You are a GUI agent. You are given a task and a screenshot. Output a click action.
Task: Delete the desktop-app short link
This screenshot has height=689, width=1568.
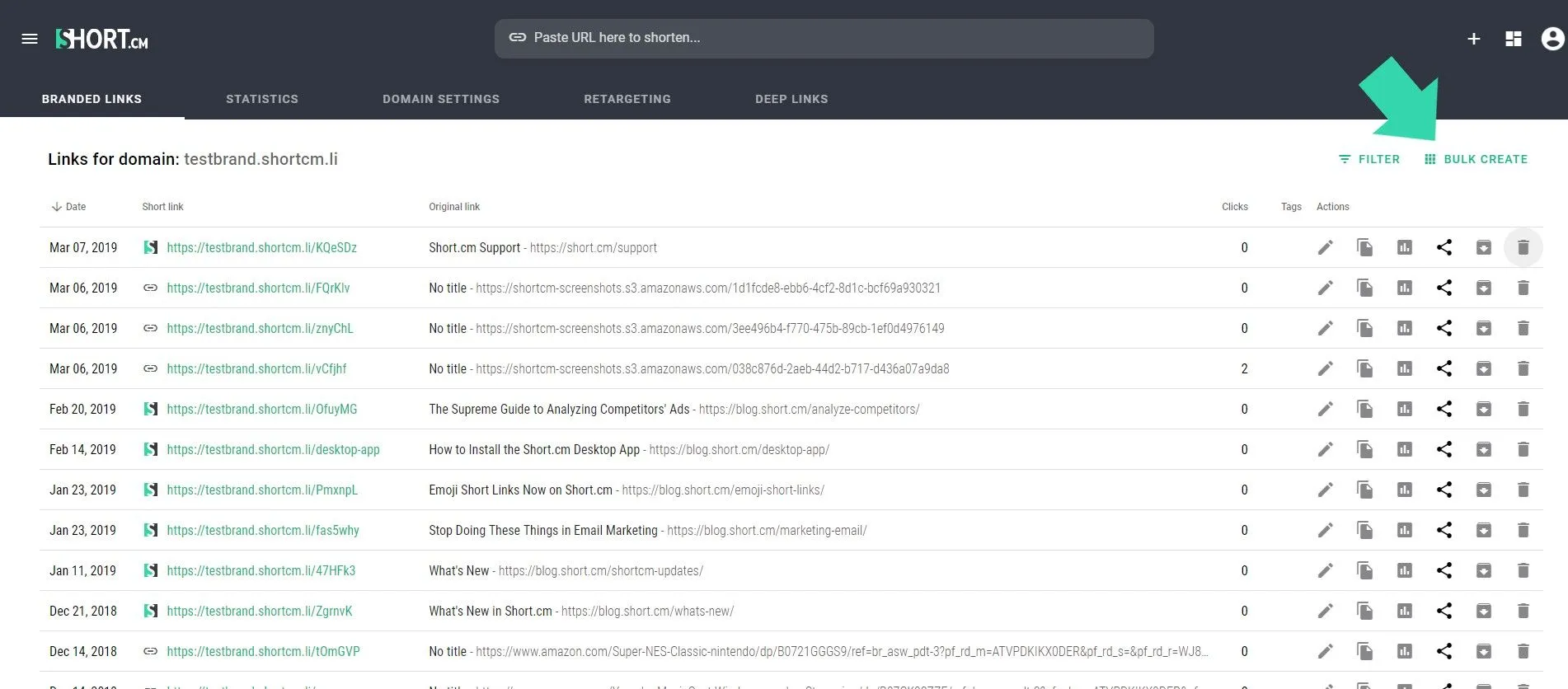[x=1523, y=449]
